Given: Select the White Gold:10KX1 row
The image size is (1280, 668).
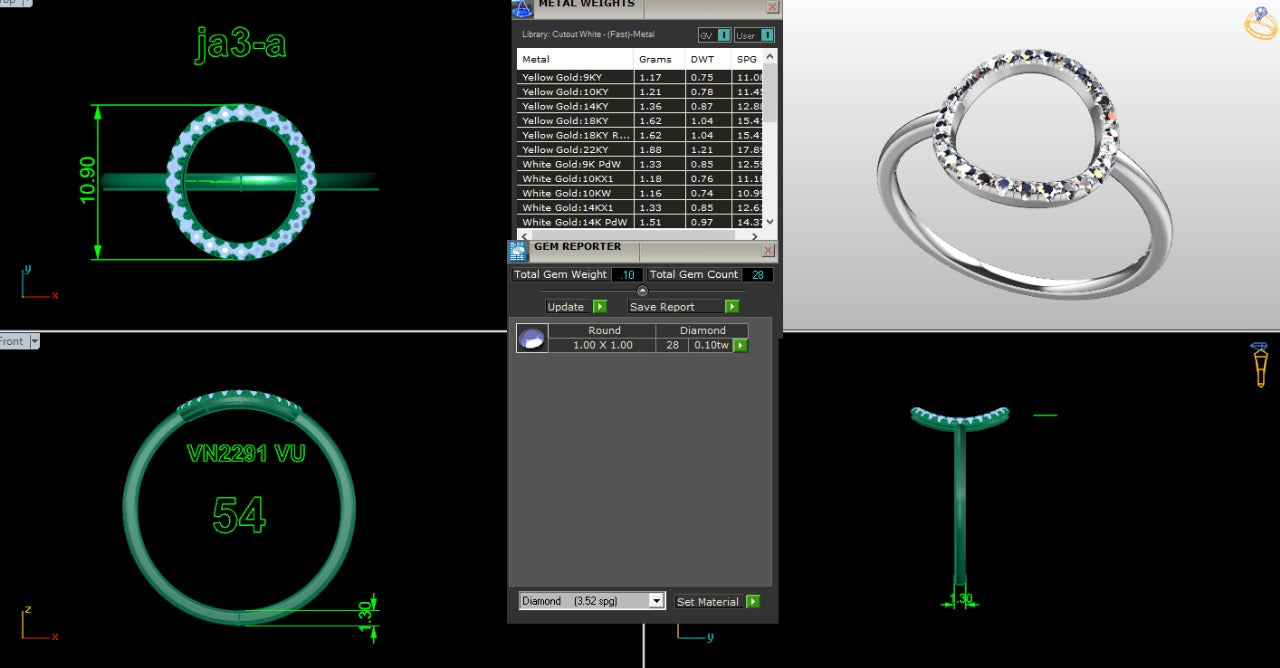Looking at the screenshot, I should coord(640,179).
